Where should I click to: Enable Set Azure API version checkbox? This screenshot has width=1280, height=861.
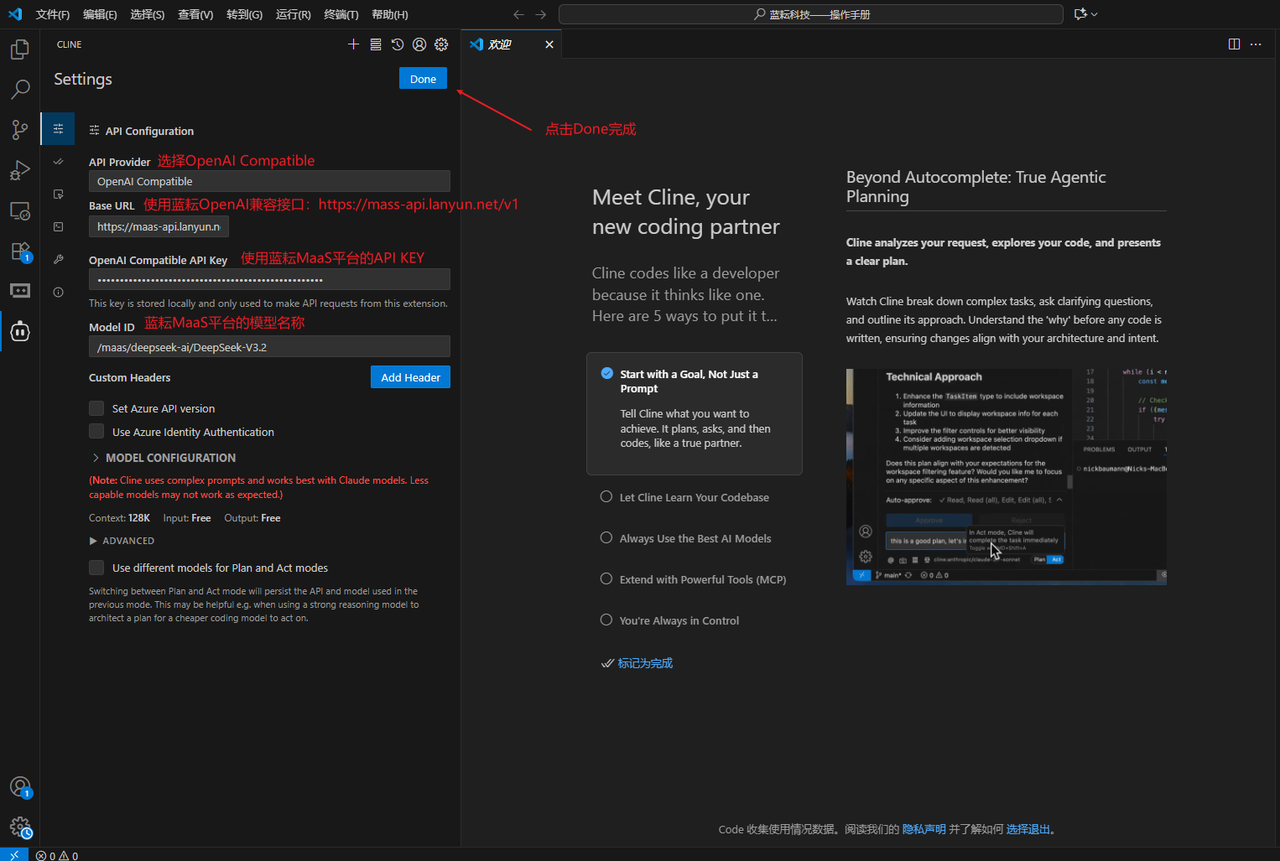click(96, 408)
